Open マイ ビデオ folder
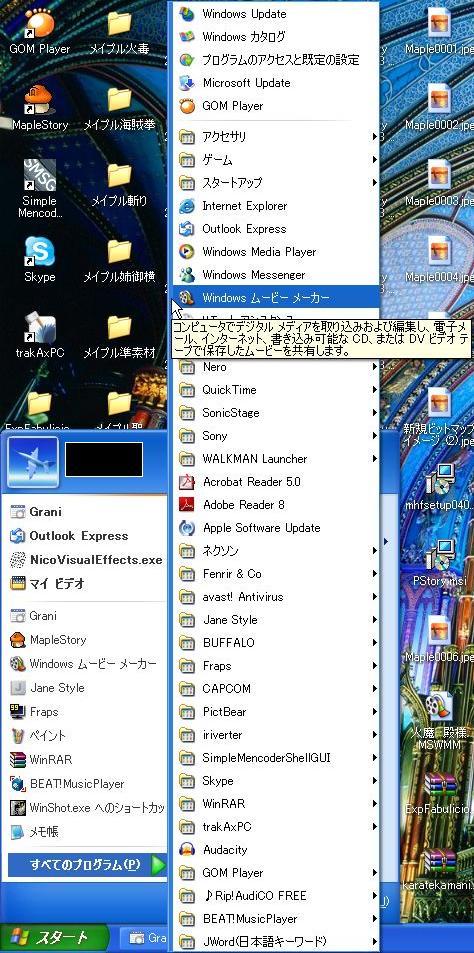 tap(86, 583)
